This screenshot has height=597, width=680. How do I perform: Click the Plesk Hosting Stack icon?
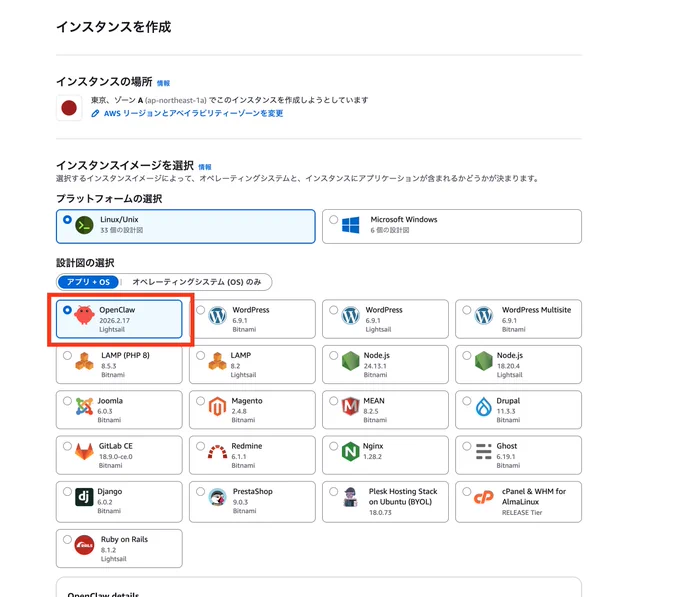[x=350, y=497]
